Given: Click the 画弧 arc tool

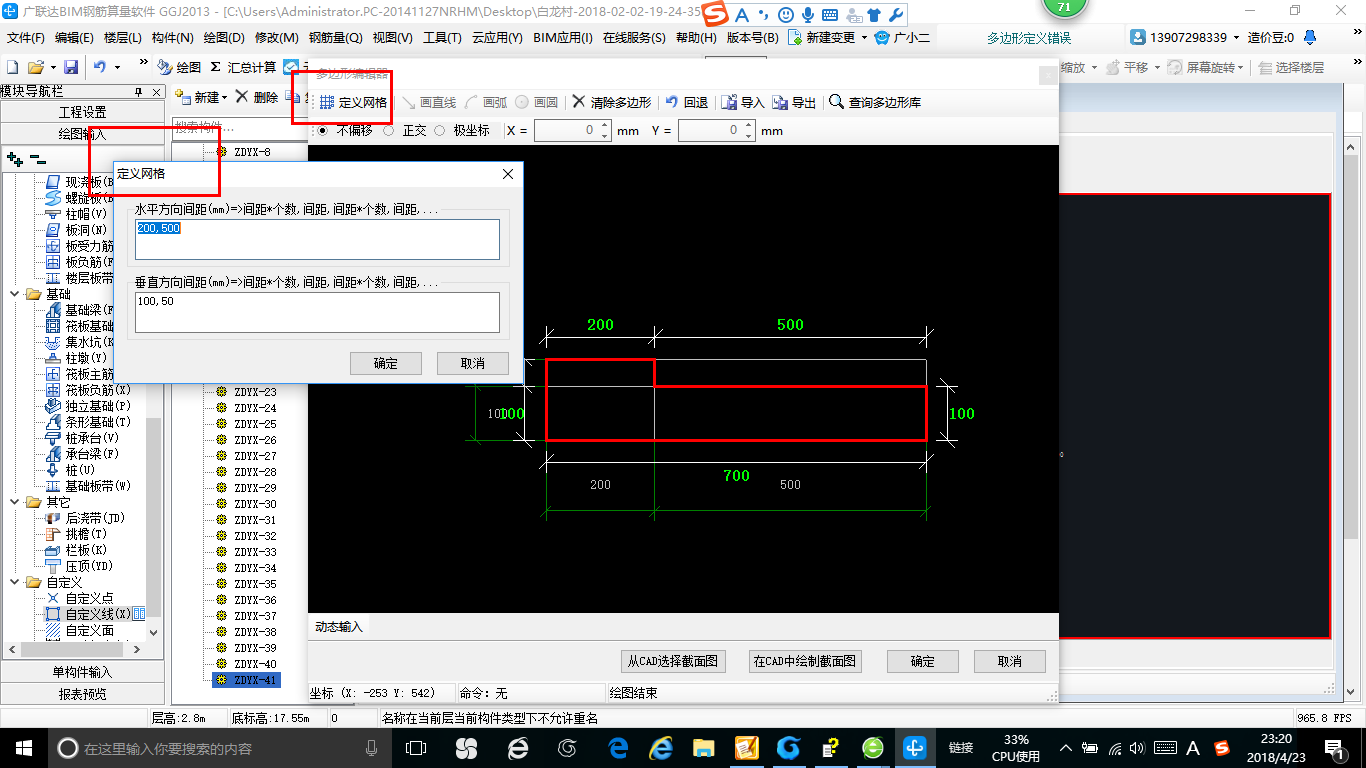Looking at the screenshot, I should point(487,102).
